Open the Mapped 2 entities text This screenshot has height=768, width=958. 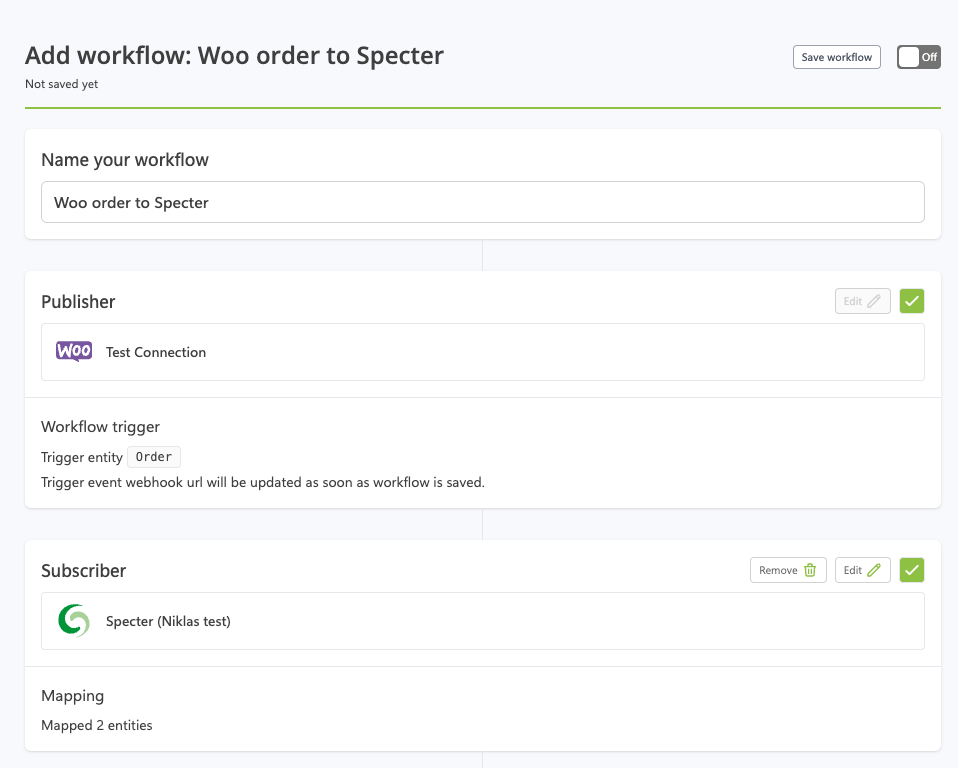point(97,725)
